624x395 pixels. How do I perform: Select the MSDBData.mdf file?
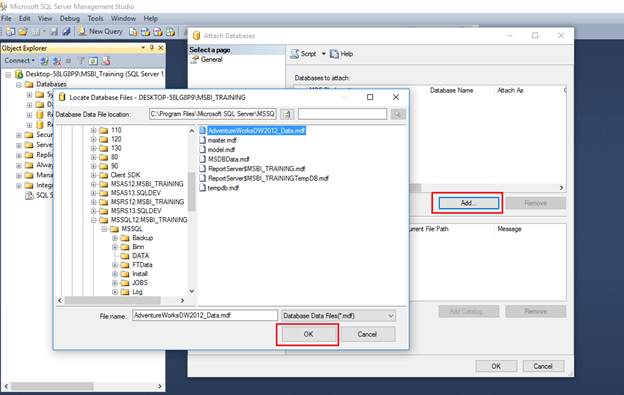[x=229, y=159]
